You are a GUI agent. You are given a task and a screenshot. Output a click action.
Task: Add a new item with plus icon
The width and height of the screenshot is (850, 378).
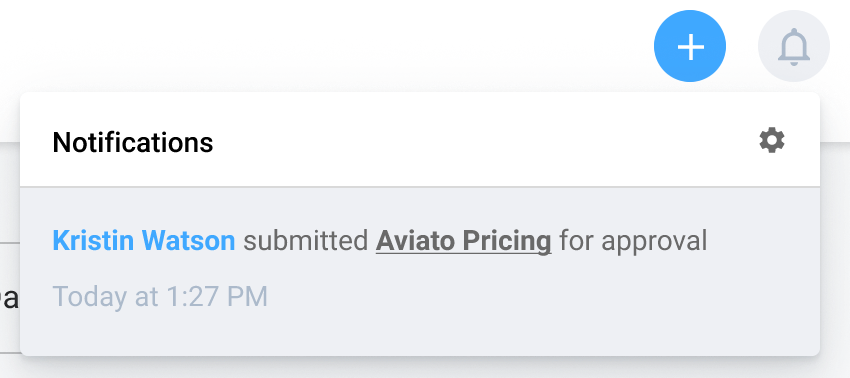690,46
